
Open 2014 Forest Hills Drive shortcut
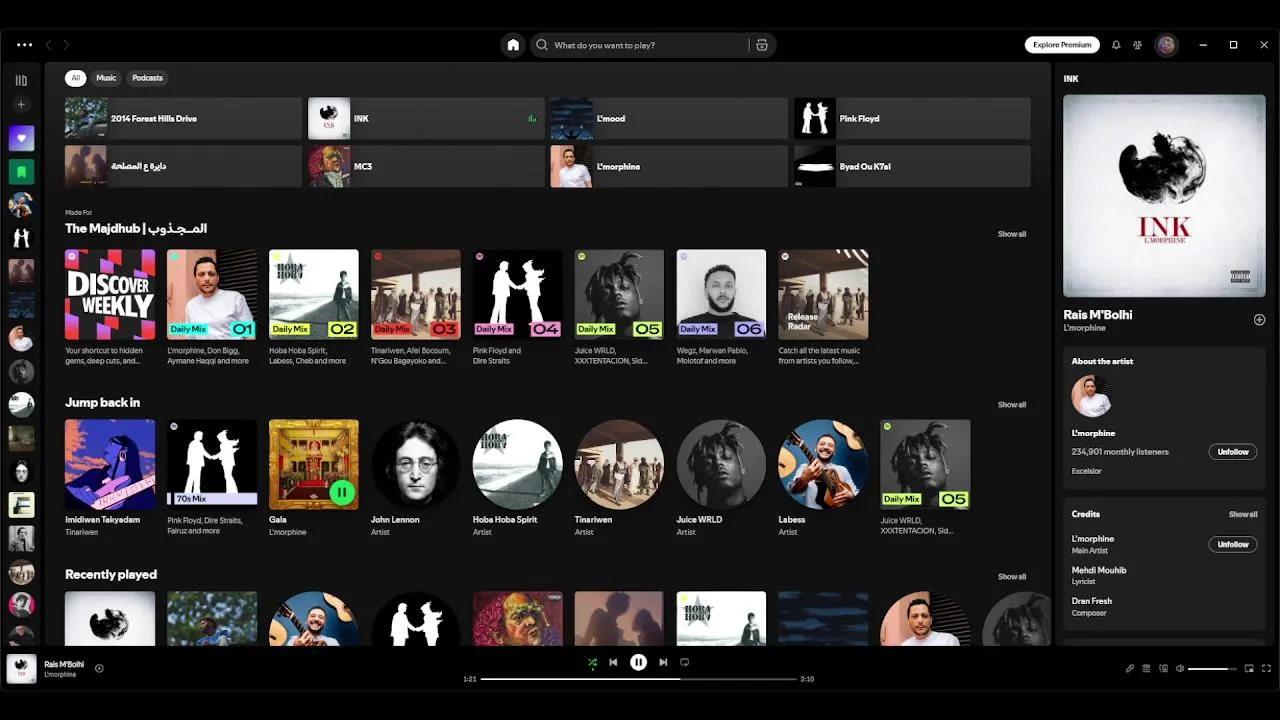tap(183, 118)
